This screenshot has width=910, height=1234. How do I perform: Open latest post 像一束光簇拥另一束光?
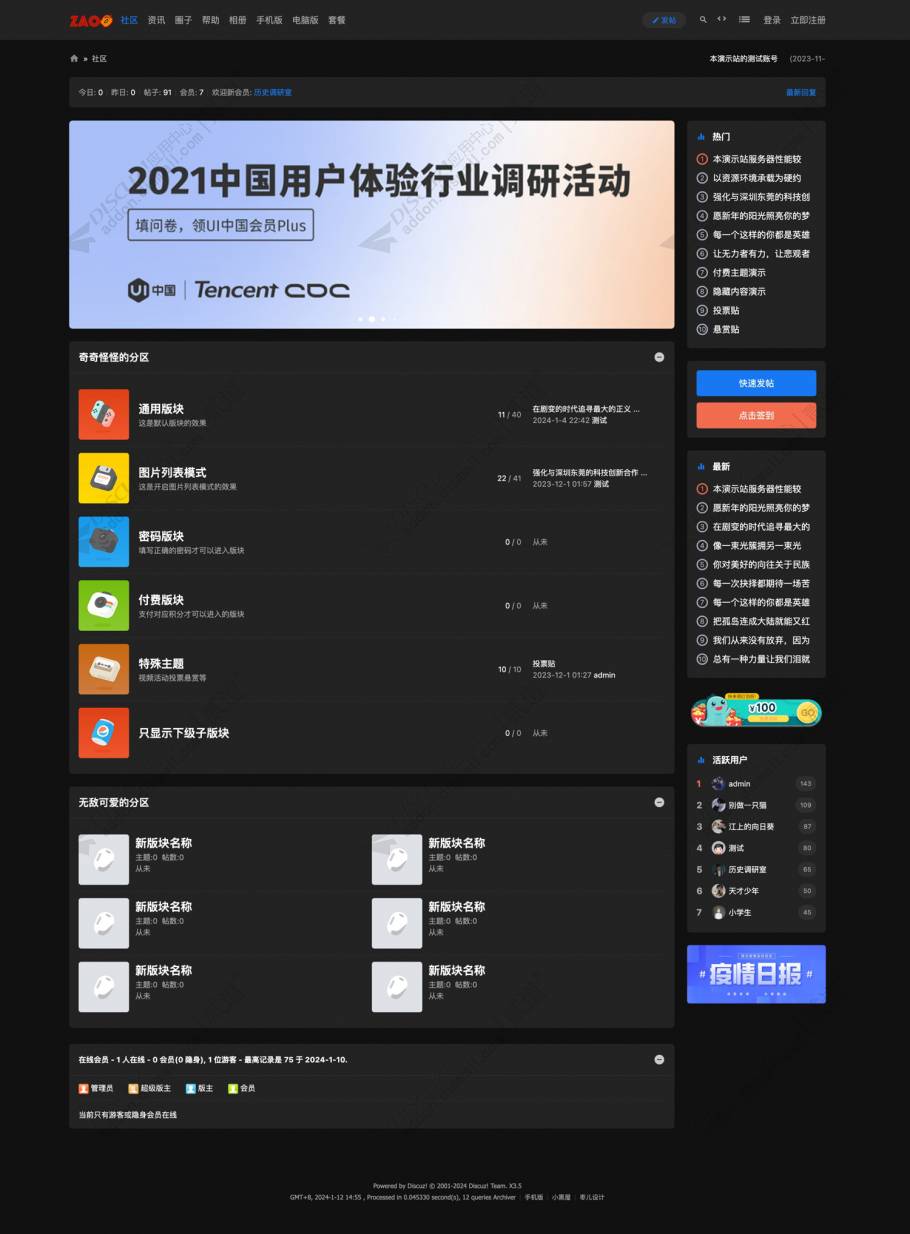pos(757,546)
